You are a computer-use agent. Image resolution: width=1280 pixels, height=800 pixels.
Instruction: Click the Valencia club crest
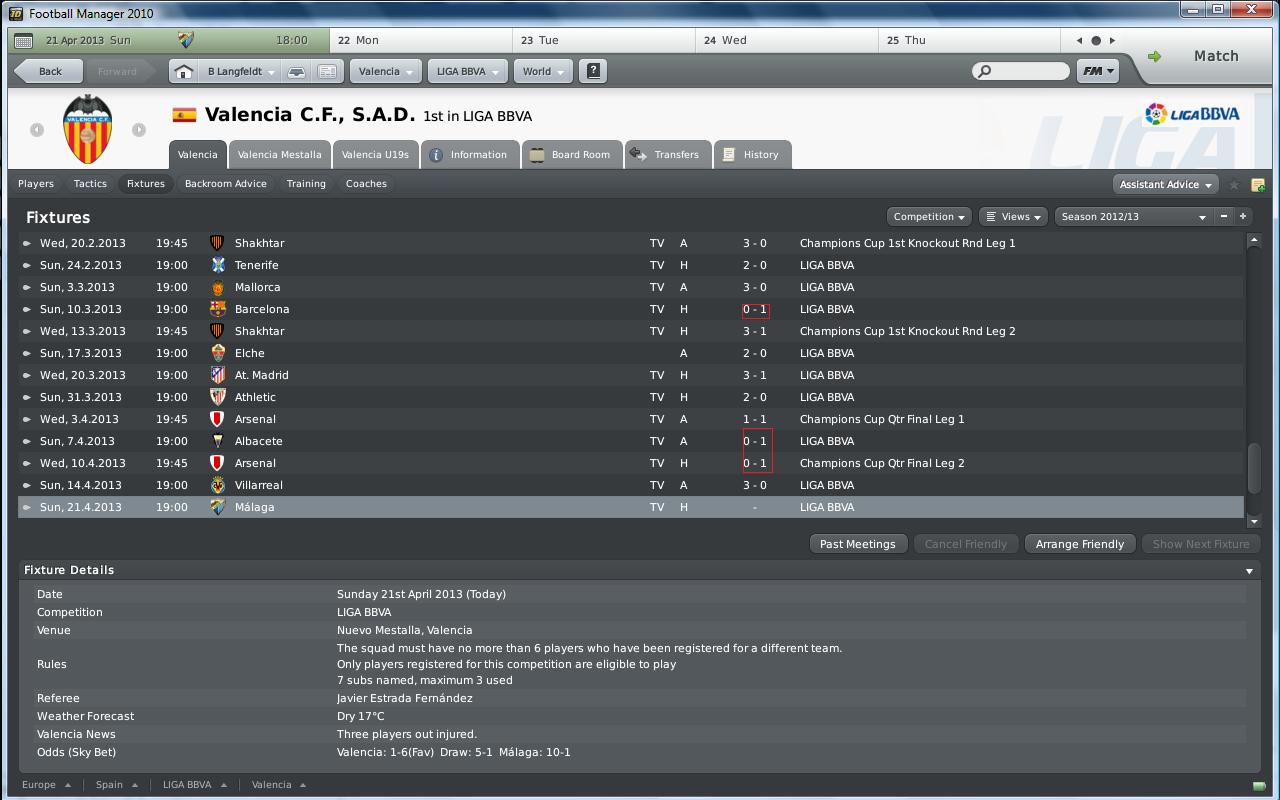pos(88,129)
